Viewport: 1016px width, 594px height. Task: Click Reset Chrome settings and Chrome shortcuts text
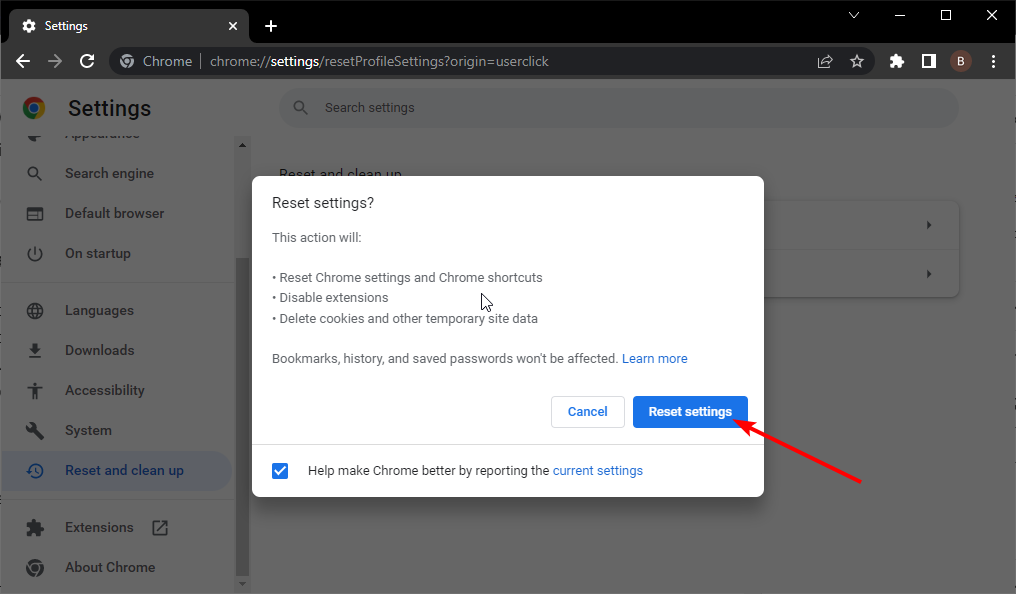pyautogui.click(x=411, y=278)
